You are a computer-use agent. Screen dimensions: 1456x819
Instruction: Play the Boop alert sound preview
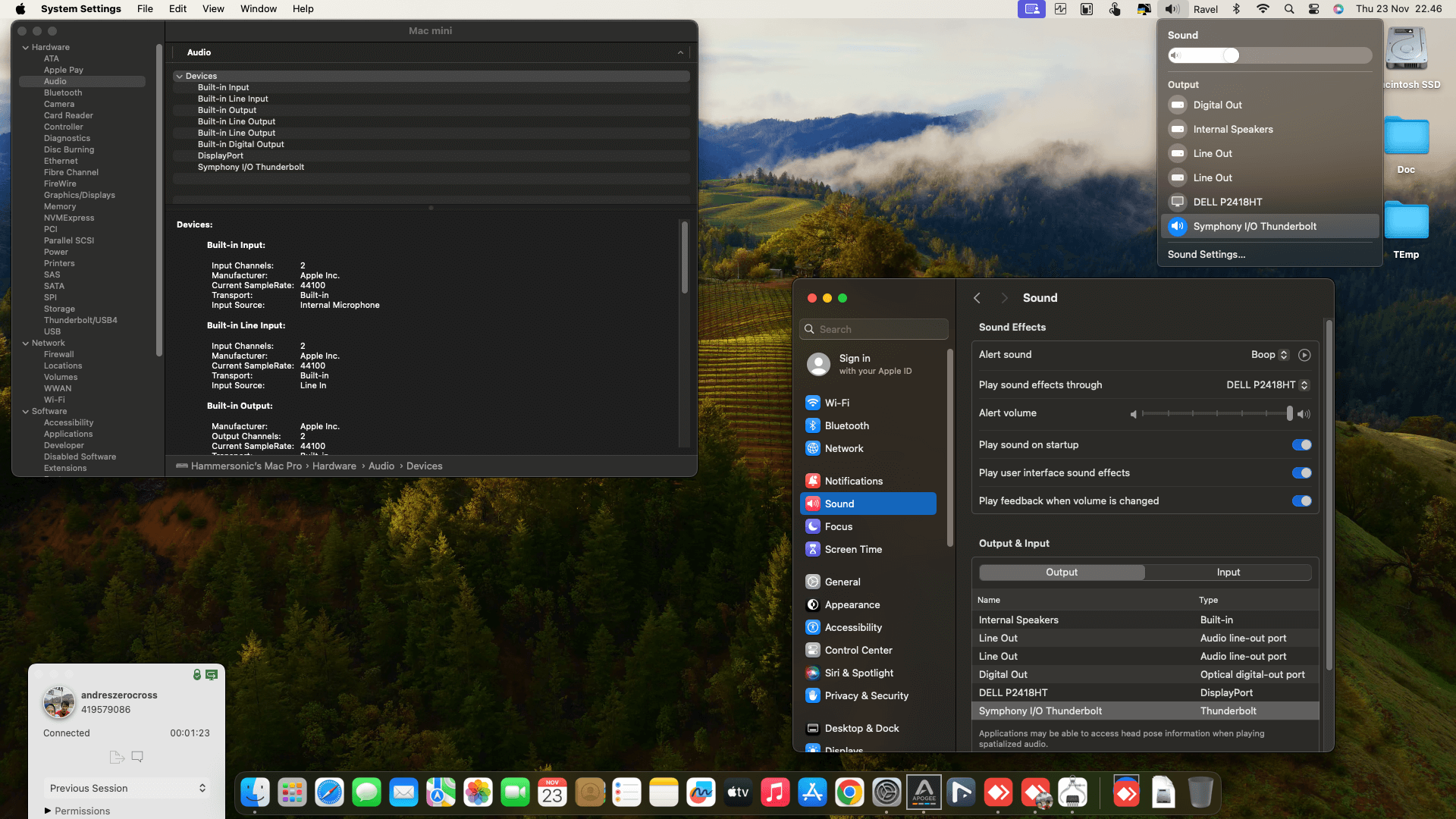[x=1304, y=355]
